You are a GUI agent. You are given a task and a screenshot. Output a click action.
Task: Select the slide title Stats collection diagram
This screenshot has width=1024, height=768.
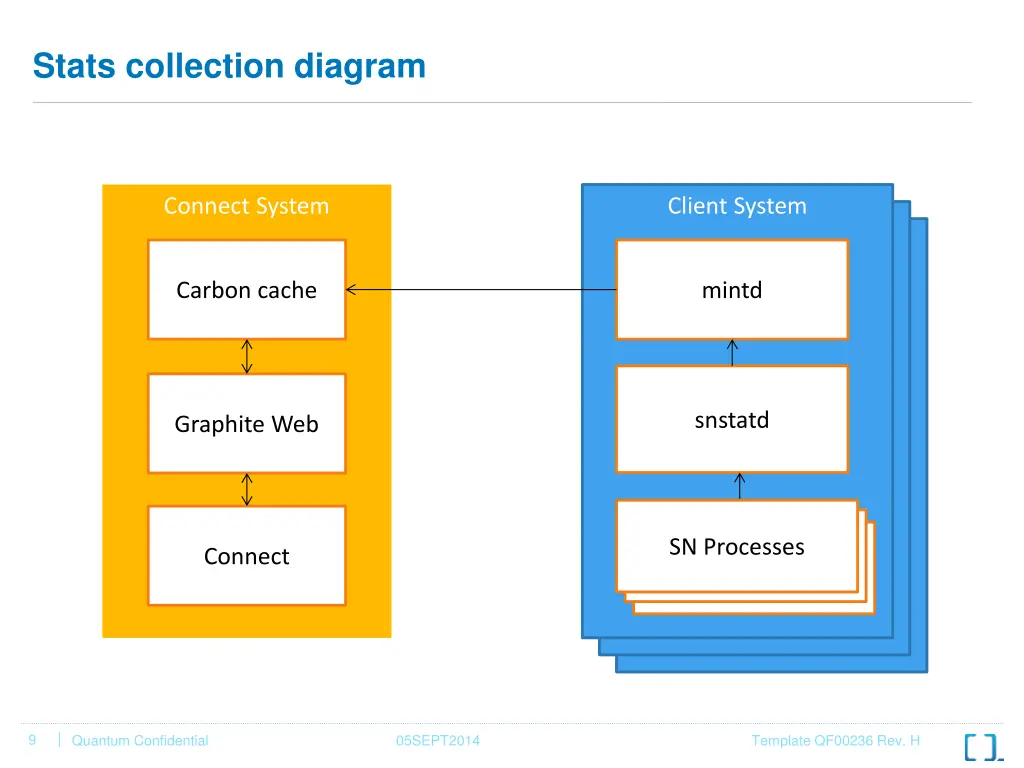pos(229,66)
